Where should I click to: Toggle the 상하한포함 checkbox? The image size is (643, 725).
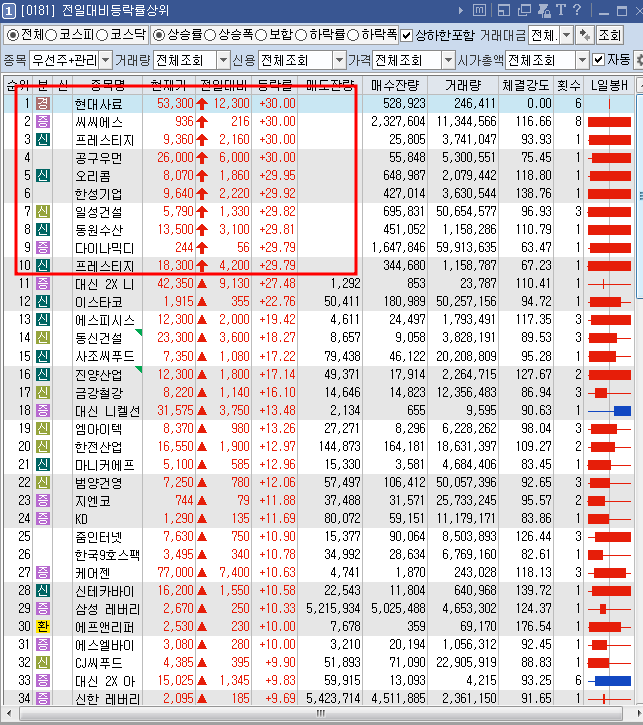(x=406, y=36)
